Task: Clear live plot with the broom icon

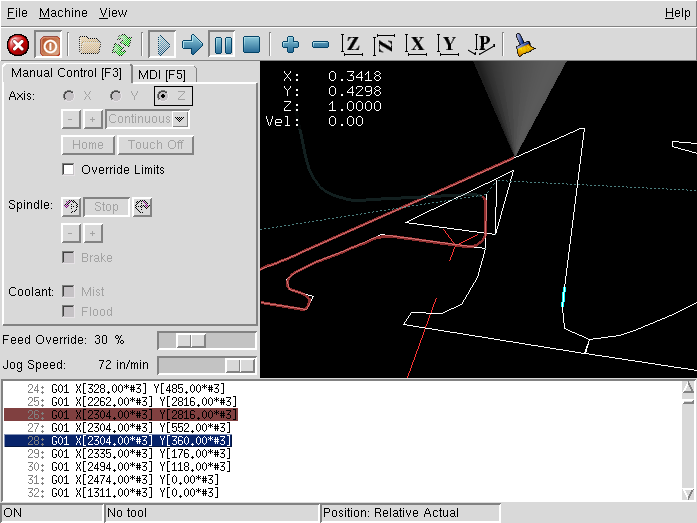Action: 525,45
